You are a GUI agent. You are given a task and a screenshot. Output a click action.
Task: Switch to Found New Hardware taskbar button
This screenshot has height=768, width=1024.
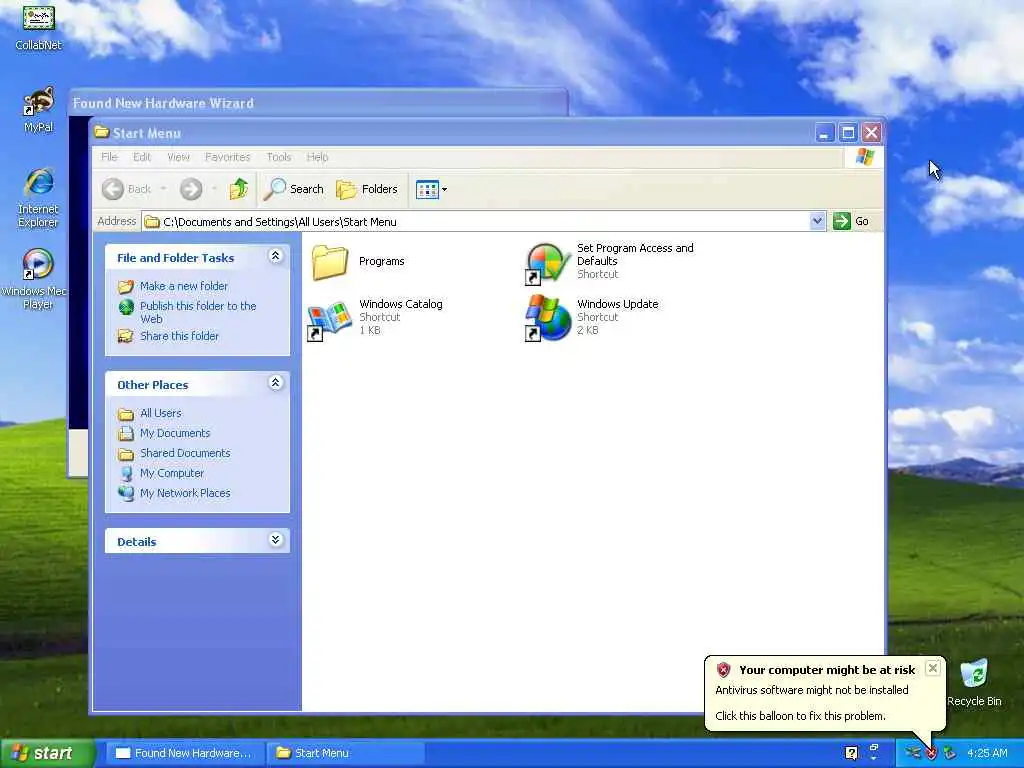coord(185,753)
